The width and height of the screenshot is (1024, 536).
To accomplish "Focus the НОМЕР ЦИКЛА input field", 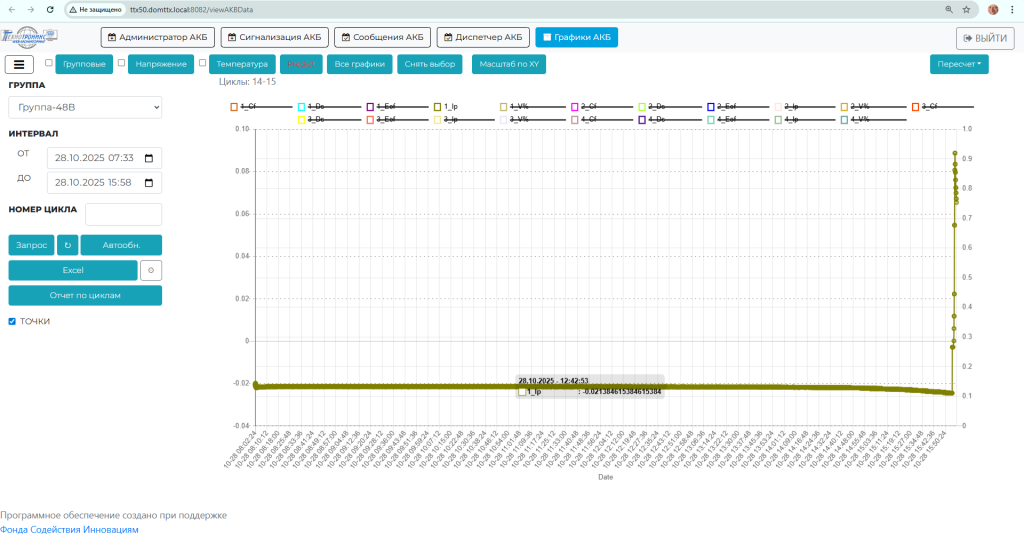I will (123, 214).
